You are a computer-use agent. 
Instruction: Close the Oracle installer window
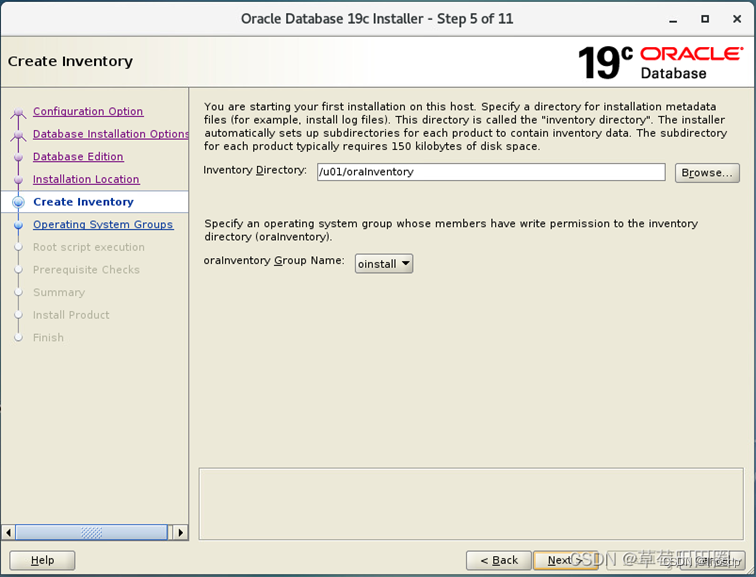click(737, 19)
